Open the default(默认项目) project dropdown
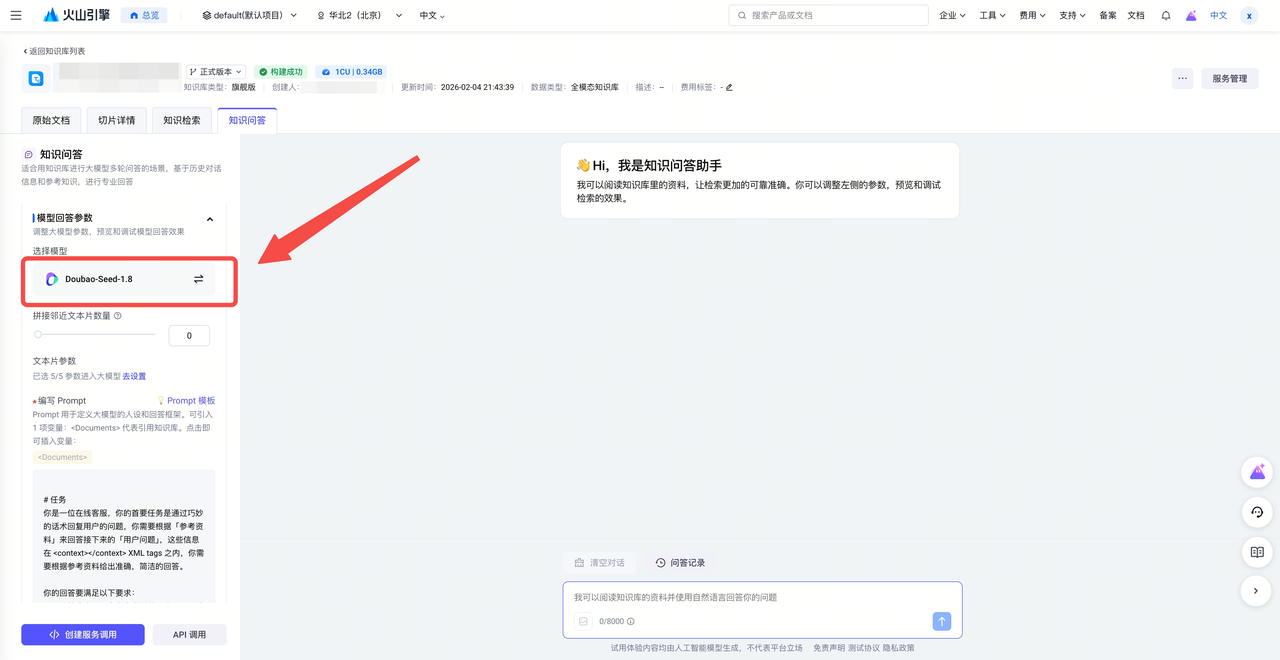This screenshot has width=1280, height=660. click(250, 15)
